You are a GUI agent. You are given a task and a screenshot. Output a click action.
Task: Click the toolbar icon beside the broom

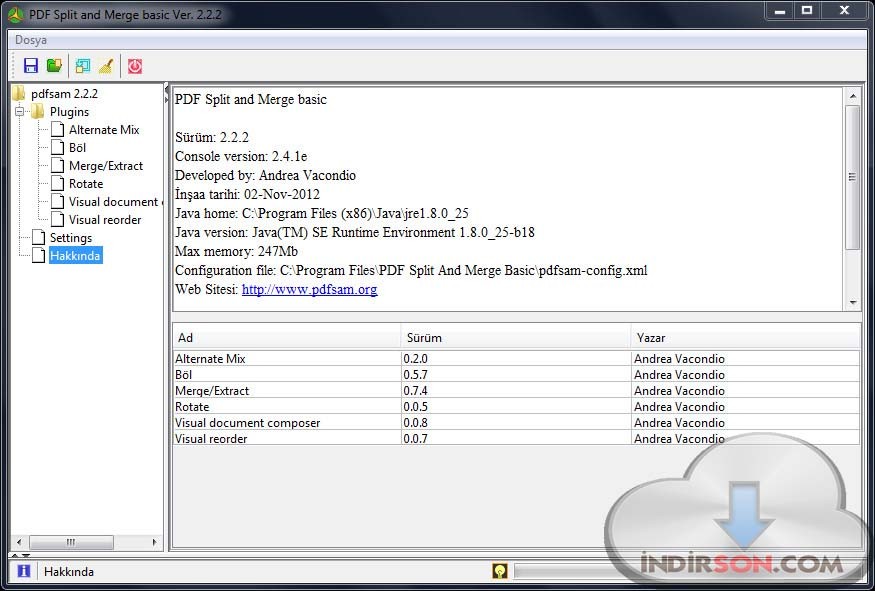tap(83, 66)
